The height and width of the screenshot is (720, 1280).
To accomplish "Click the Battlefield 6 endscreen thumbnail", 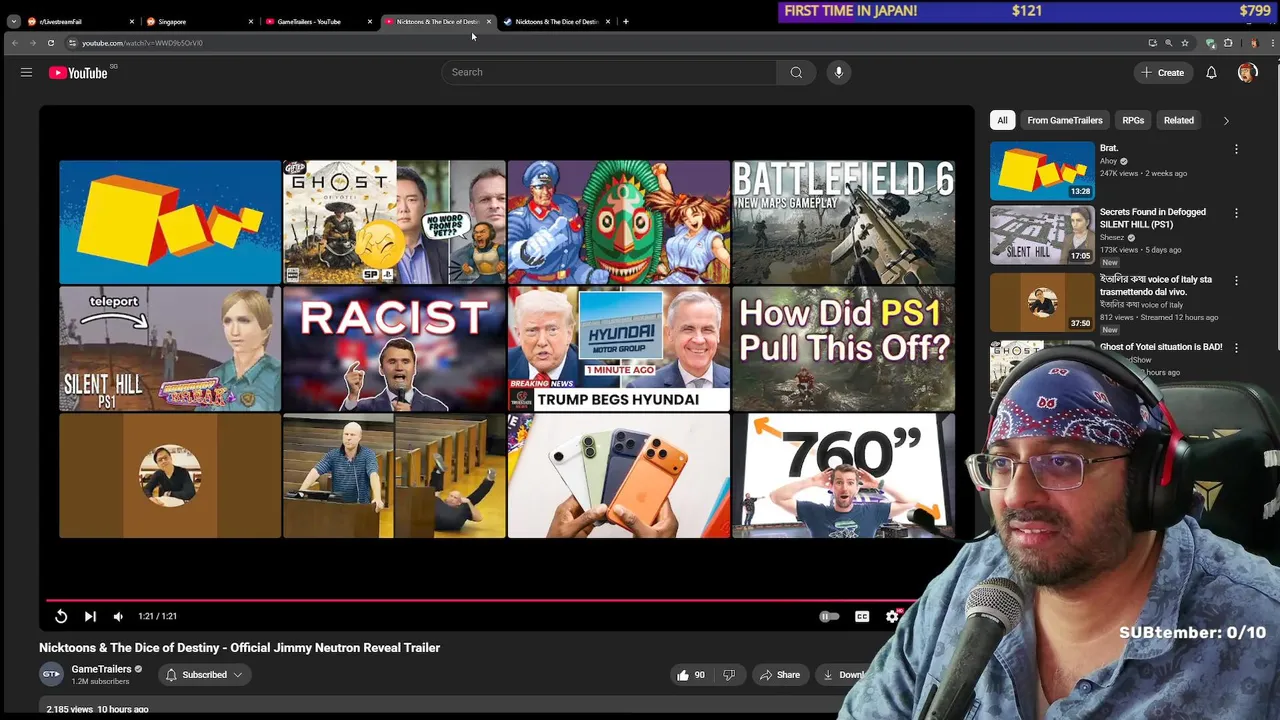I will 843,222.
